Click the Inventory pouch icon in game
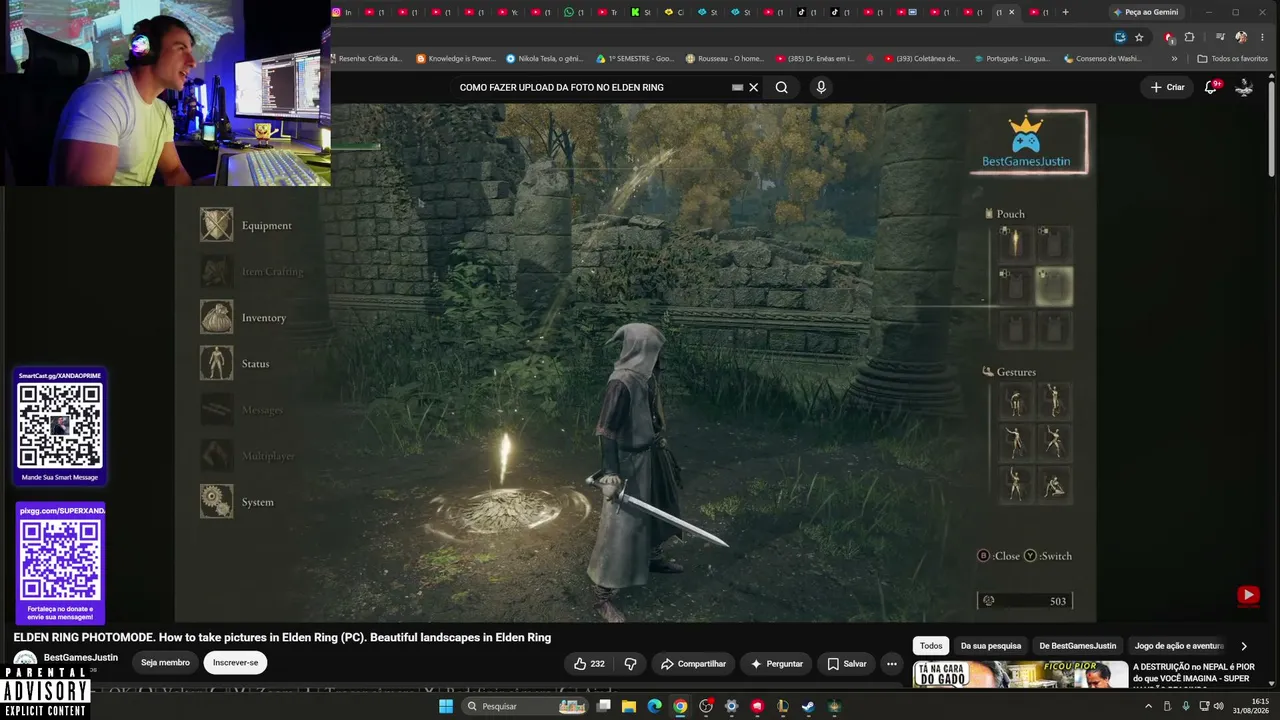The height and width of the screenshot is (720, 1280). point(216,317)
